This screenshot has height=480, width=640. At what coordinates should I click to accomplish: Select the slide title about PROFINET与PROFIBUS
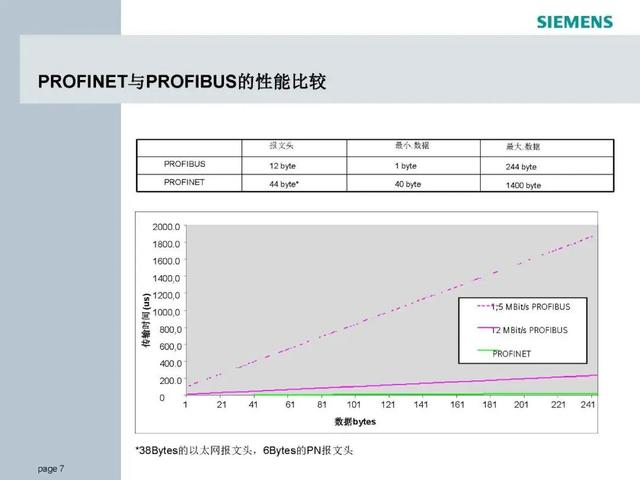click(181, 82)
